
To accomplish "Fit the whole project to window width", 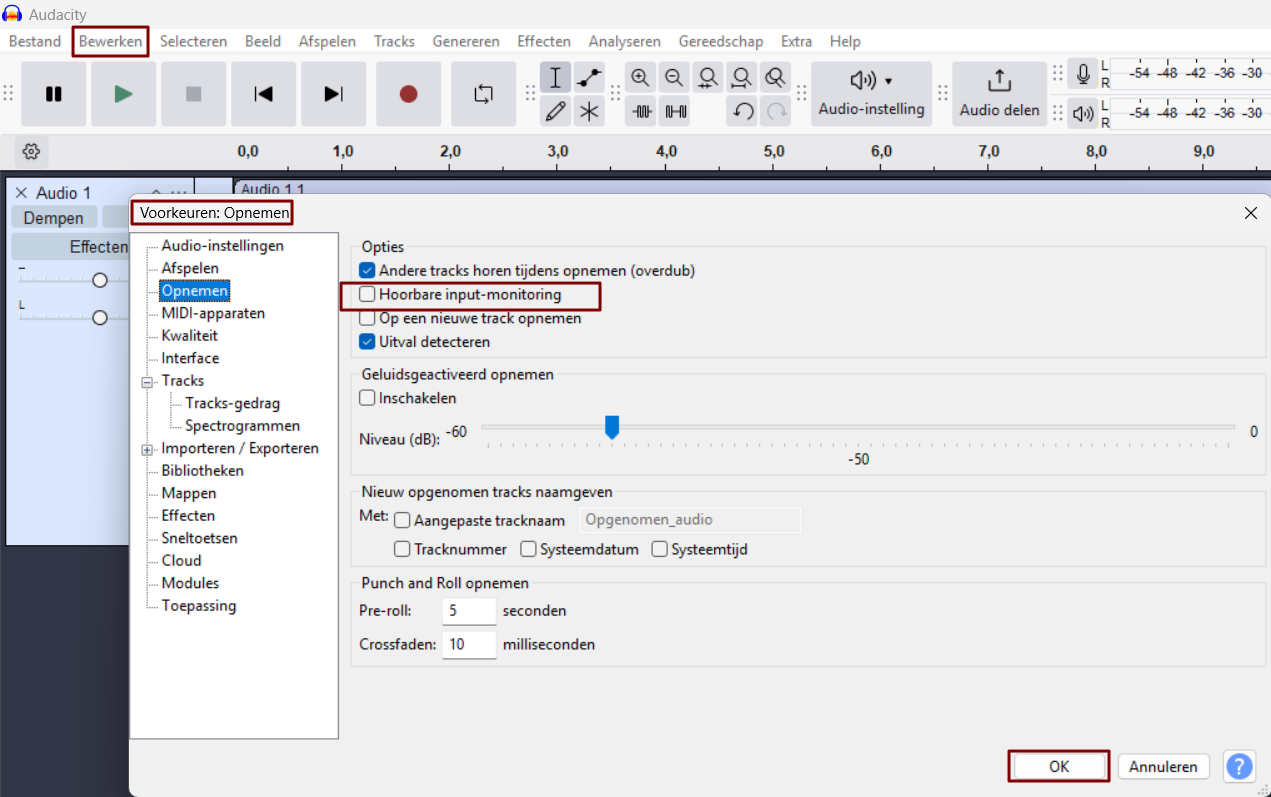I will pyautogui.click(x=741, y=78).
